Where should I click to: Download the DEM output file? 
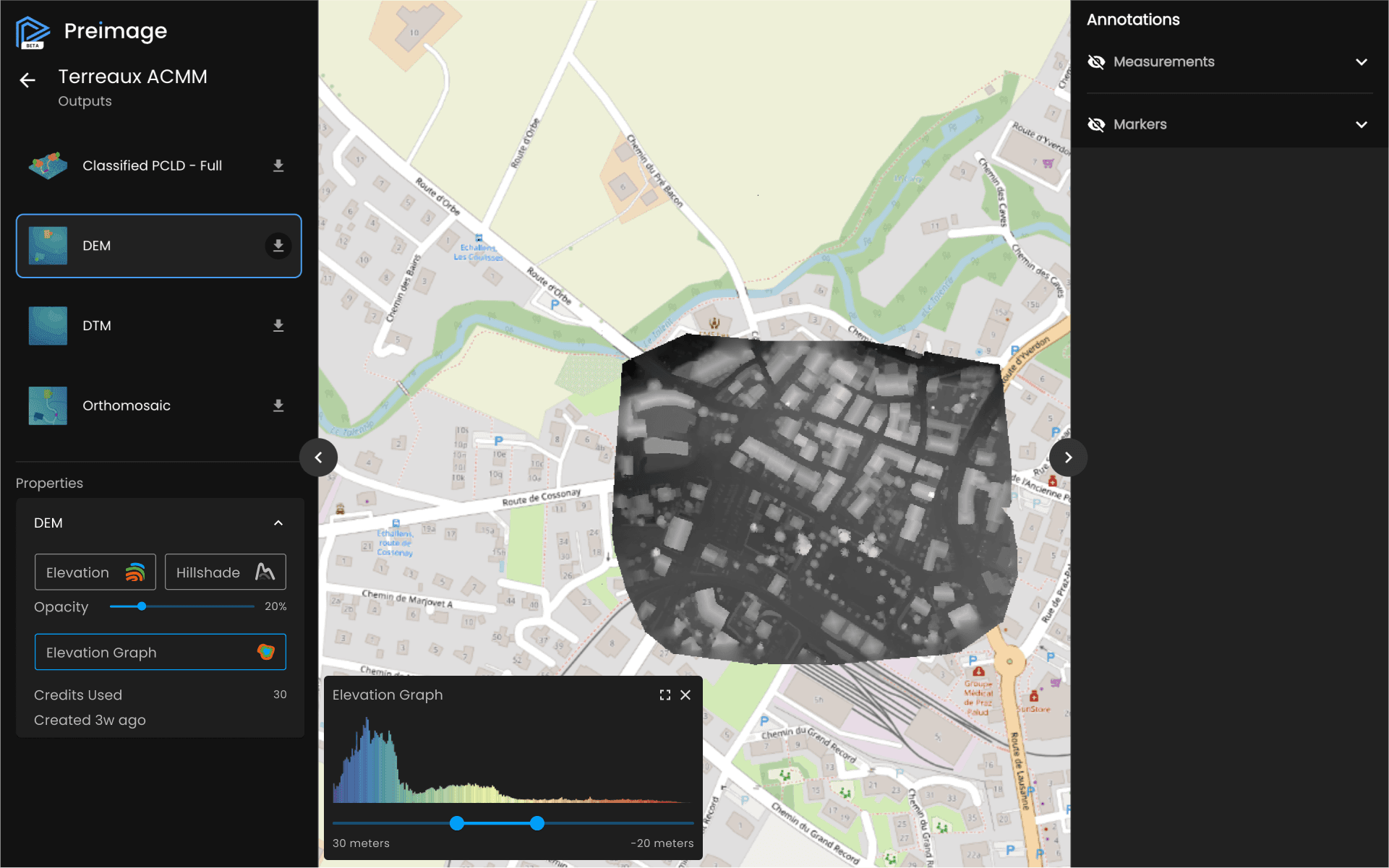click(x=278, y=246)
